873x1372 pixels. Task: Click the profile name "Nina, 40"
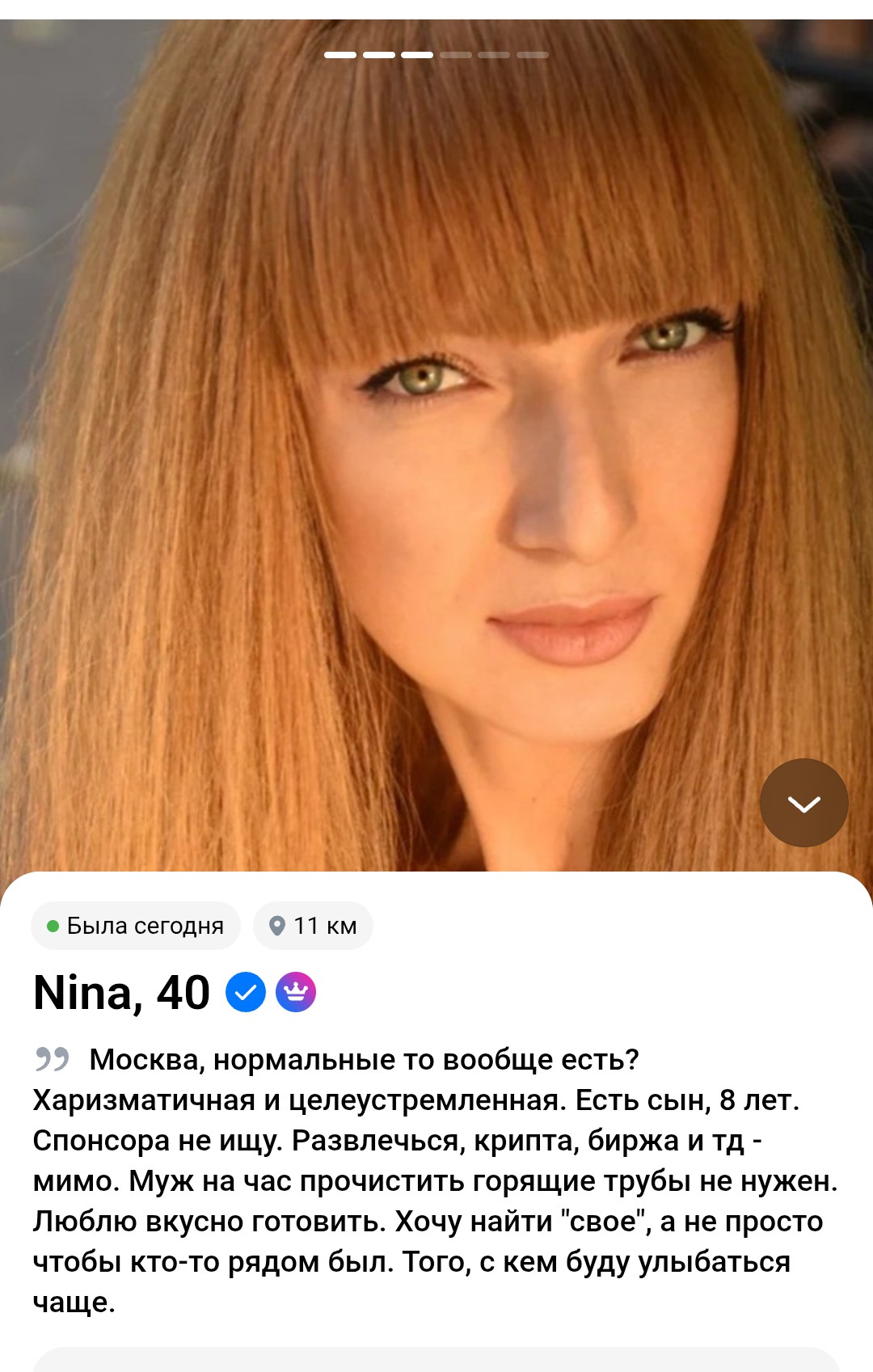121,993
